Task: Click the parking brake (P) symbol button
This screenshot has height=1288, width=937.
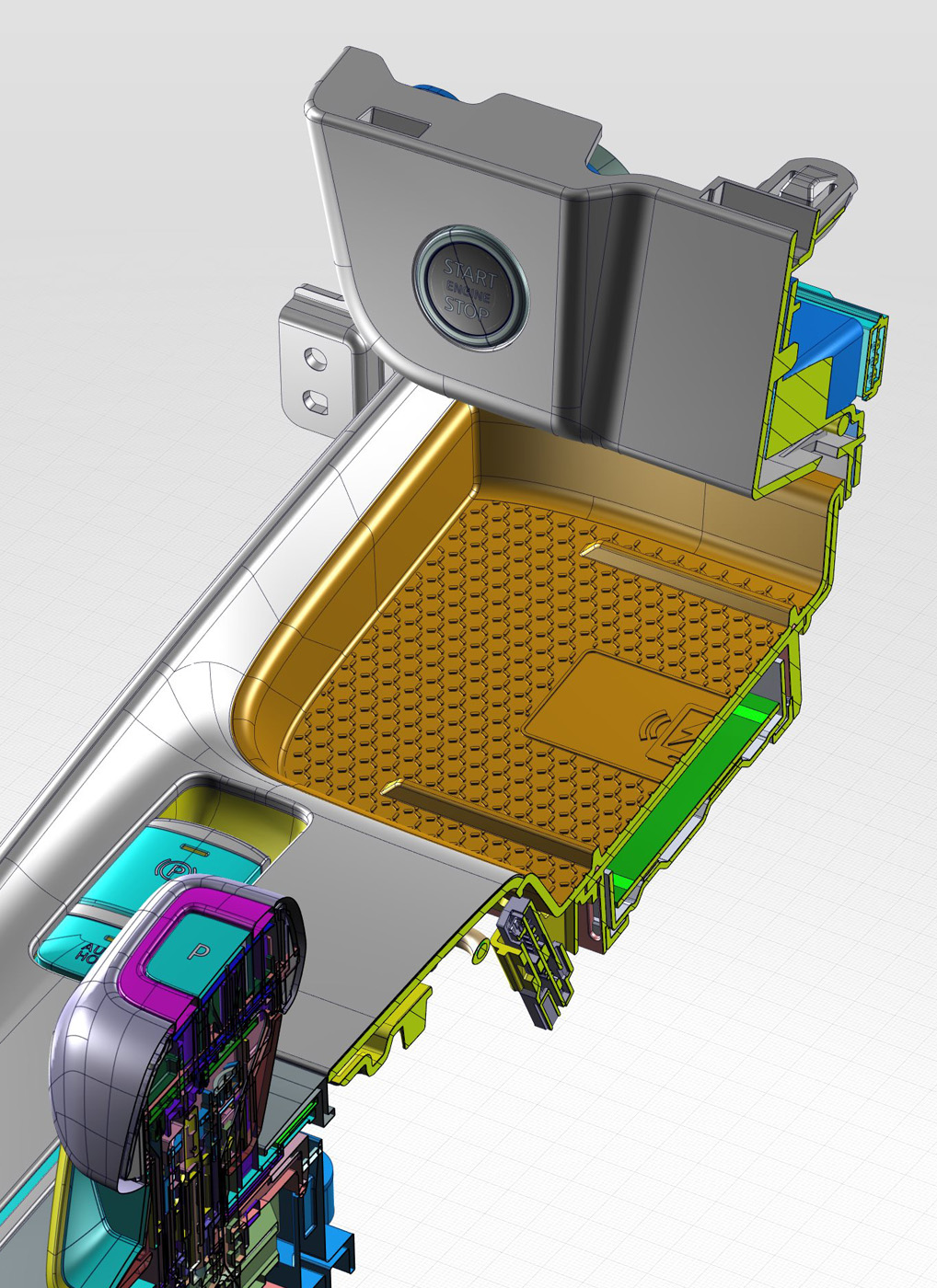Action: tap(175, 868)
